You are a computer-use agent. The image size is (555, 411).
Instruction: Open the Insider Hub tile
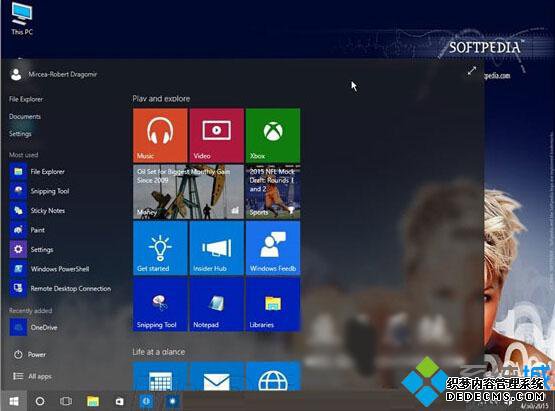tap(217, 248)
